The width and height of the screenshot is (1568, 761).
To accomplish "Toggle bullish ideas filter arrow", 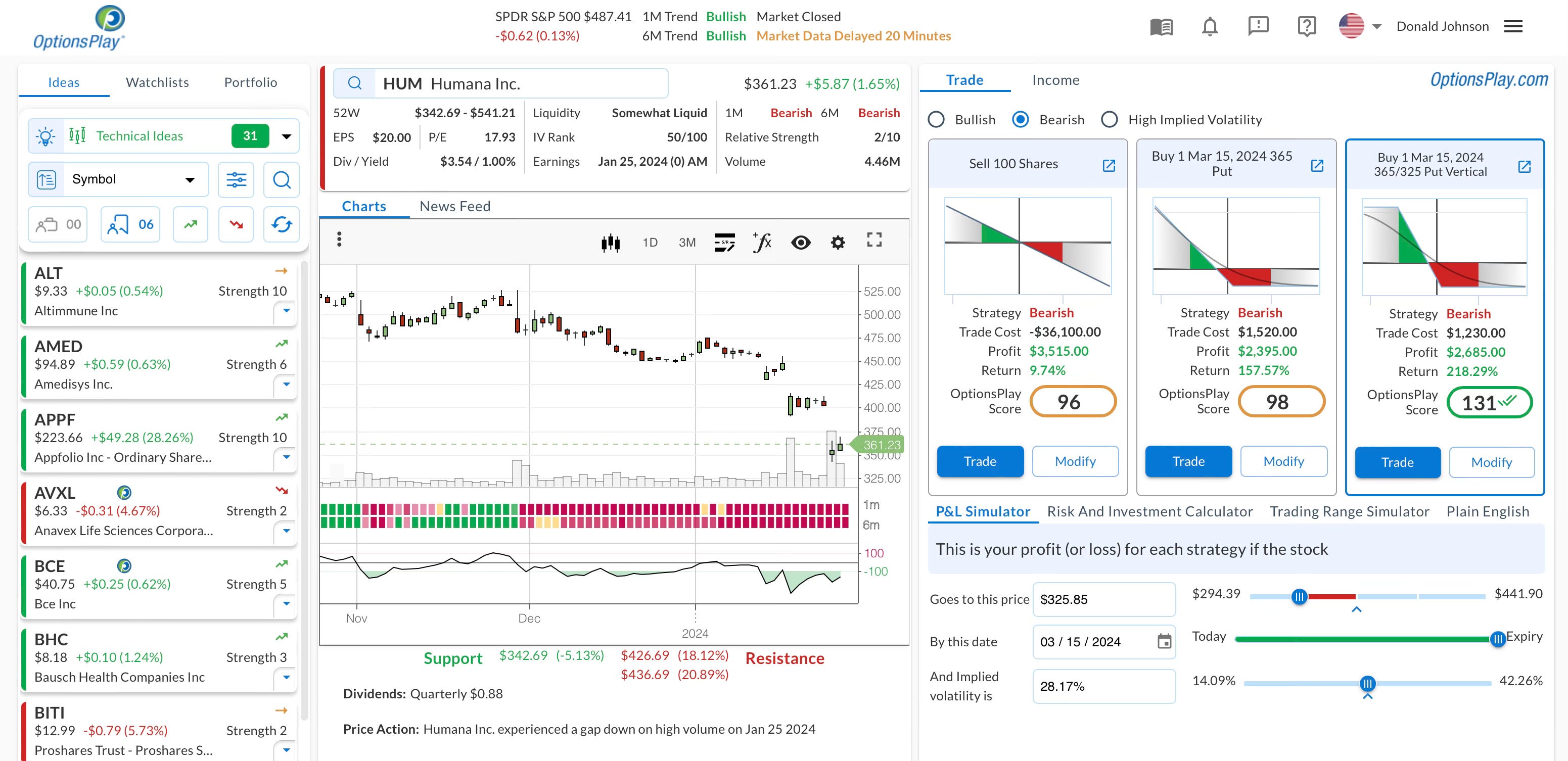I will pyautogui.click(x=191, y=224).
